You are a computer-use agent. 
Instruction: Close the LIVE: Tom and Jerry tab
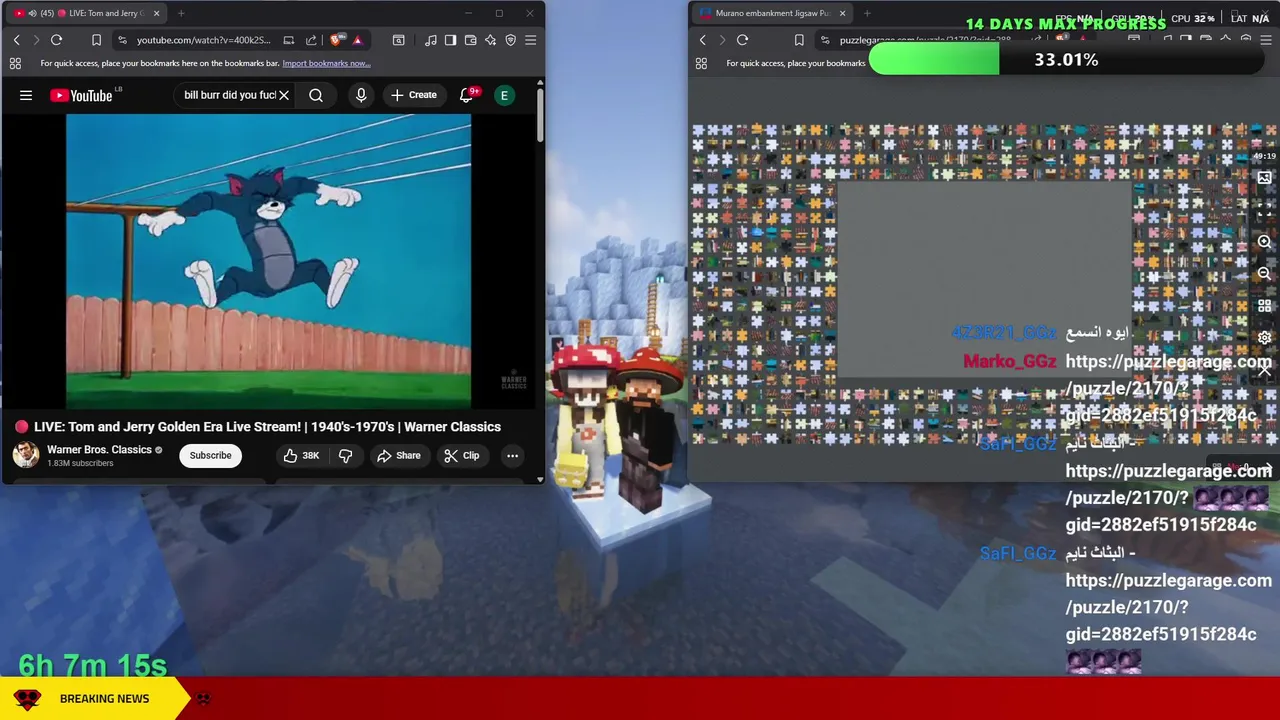[156, 13]
